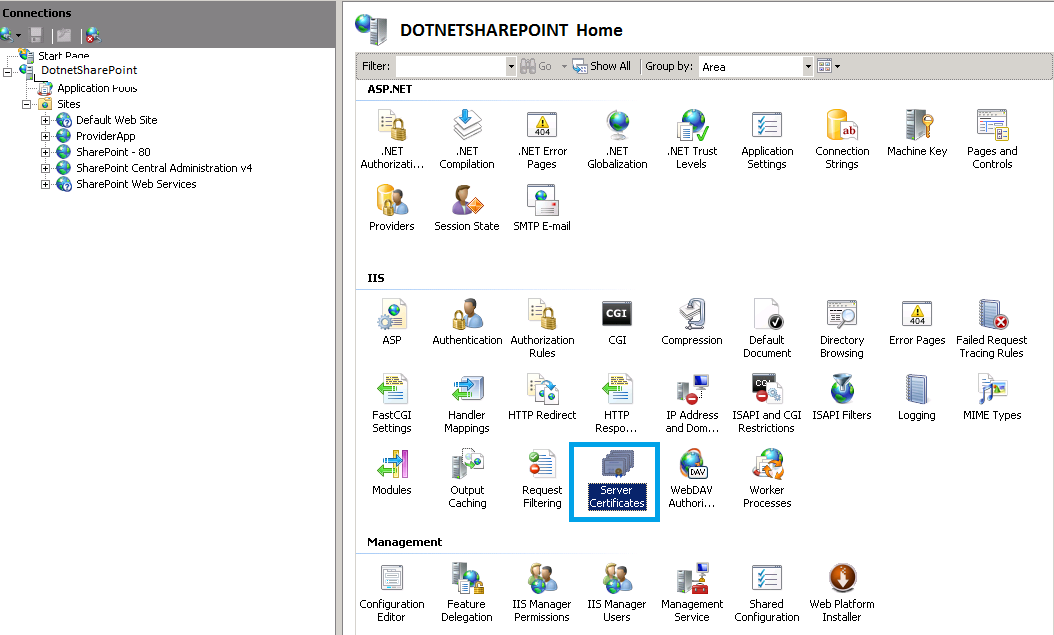Open Management Service
Image resolution: width=1054 pixels, height=635 pixels.
pos(692,593)
